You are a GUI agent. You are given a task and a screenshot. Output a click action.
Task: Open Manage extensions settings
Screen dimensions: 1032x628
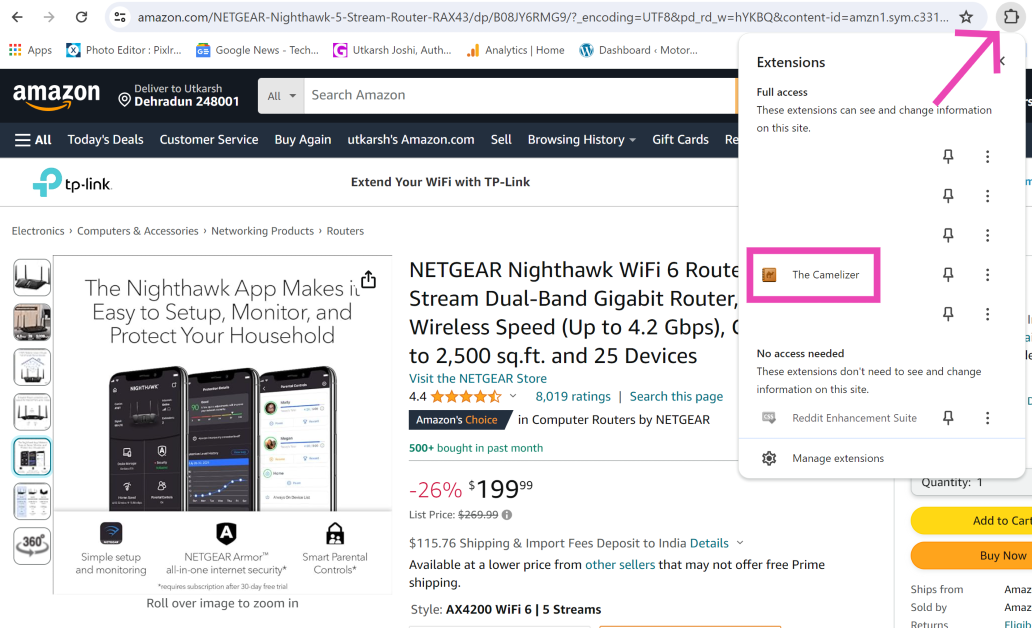(837, 458)
